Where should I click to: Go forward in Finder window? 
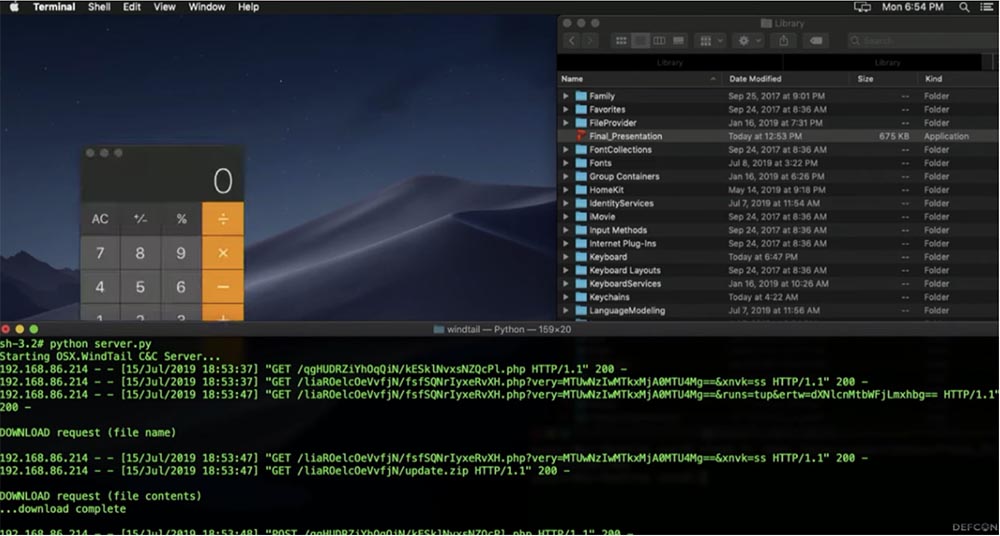pos(591,41)
